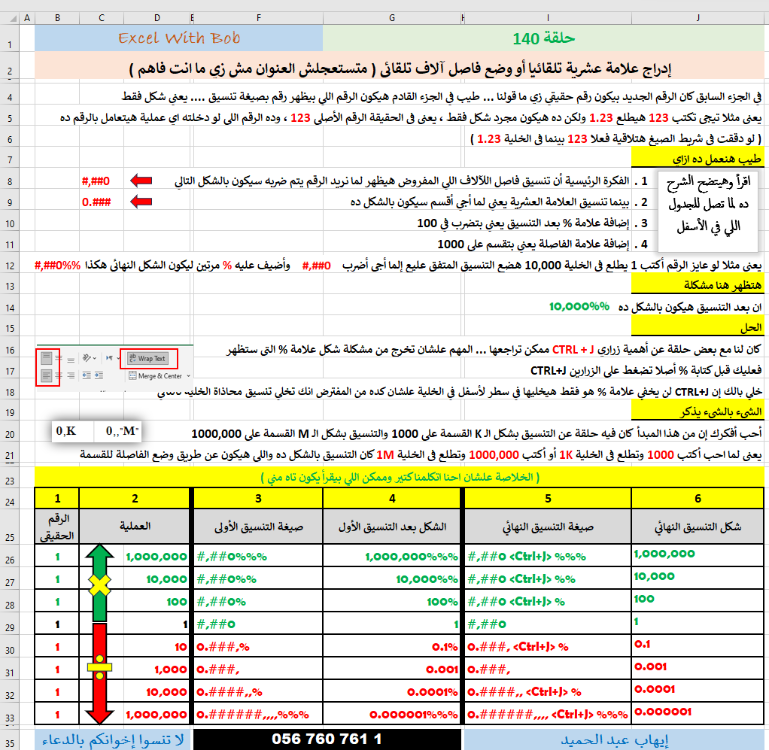This screenshot has height=750, width=769.
Task: Click the 'إيهاب عبد الحميد' author cell
Action: [614, 739]
